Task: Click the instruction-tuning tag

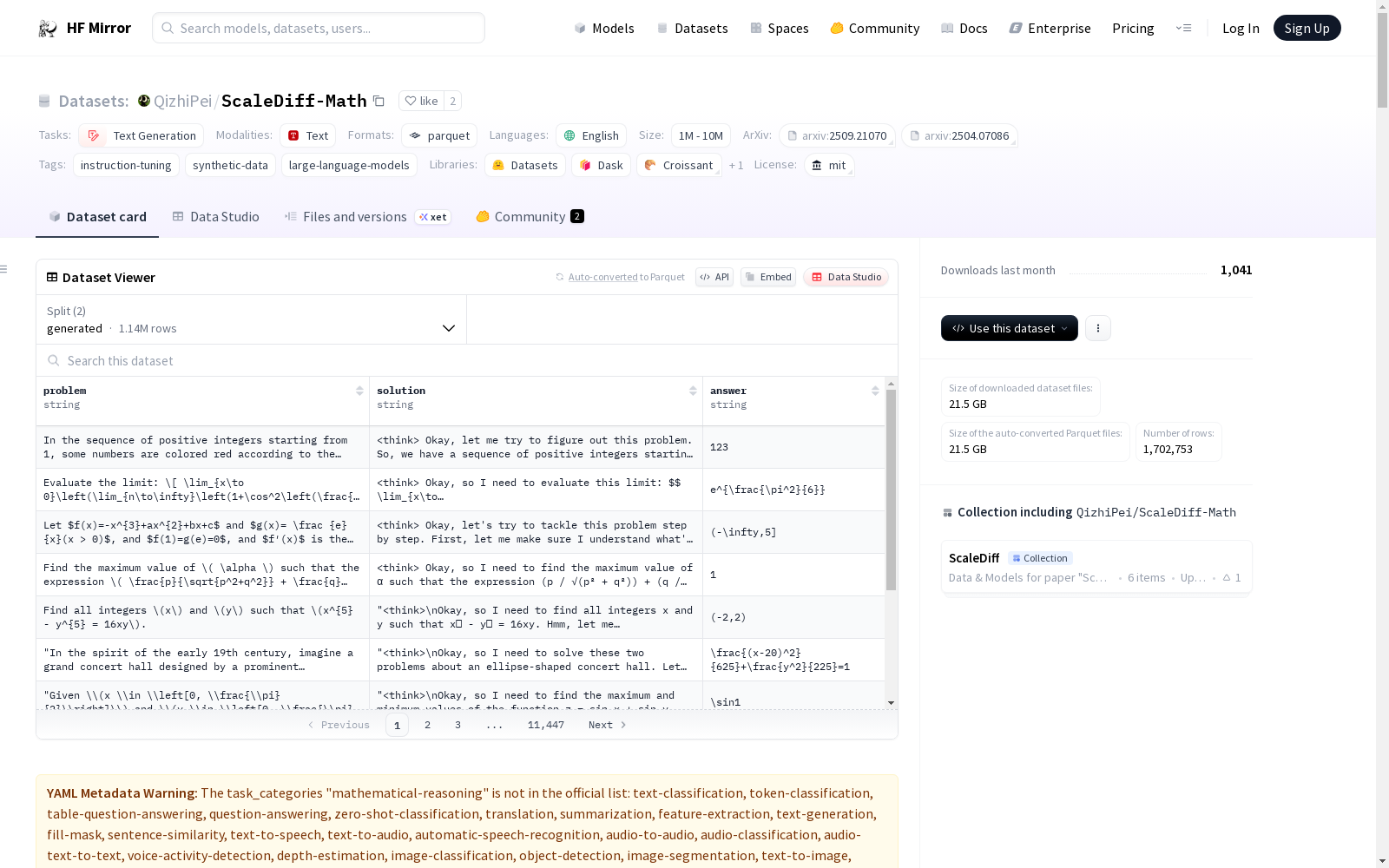Action: pos(126,165)
